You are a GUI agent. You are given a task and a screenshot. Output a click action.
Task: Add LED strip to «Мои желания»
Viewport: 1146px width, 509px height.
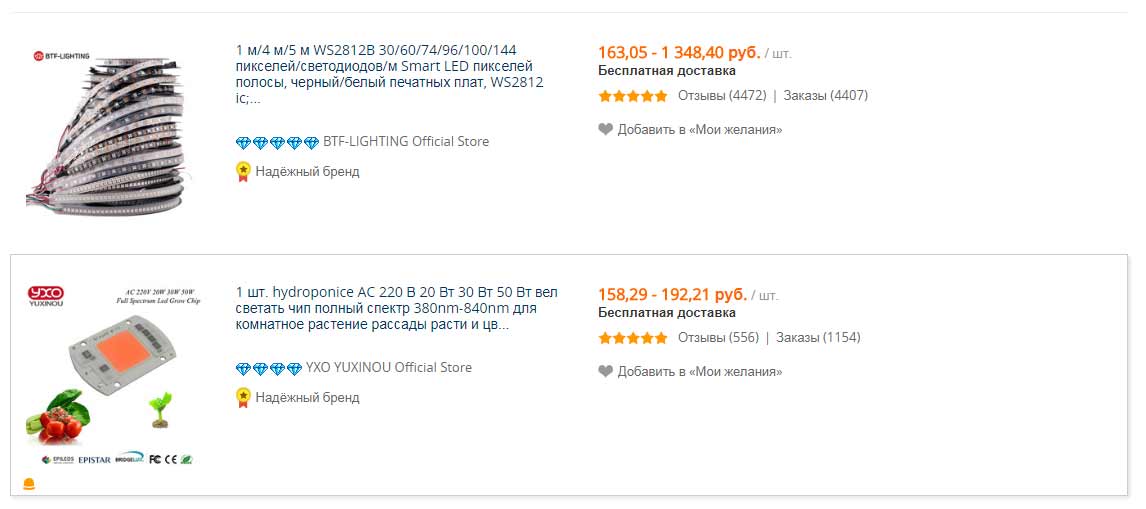tap(699, 129)
